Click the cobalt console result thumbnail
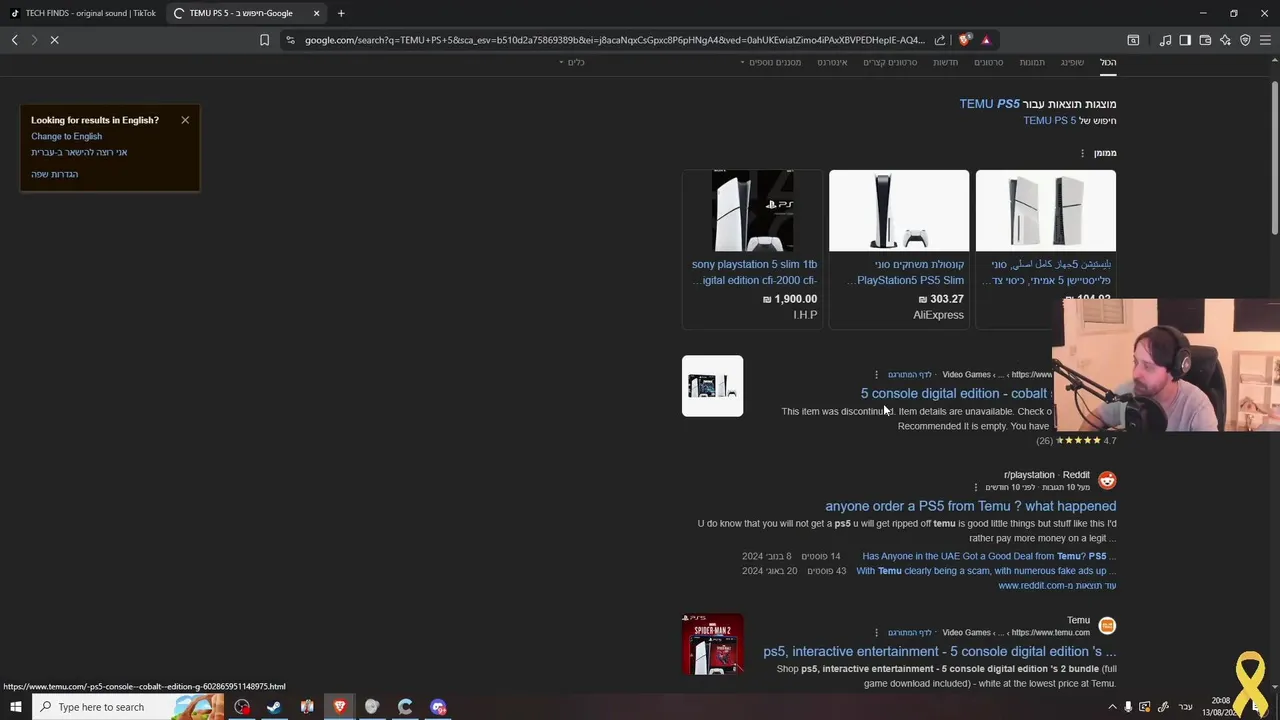 click(x=712, y=386)
